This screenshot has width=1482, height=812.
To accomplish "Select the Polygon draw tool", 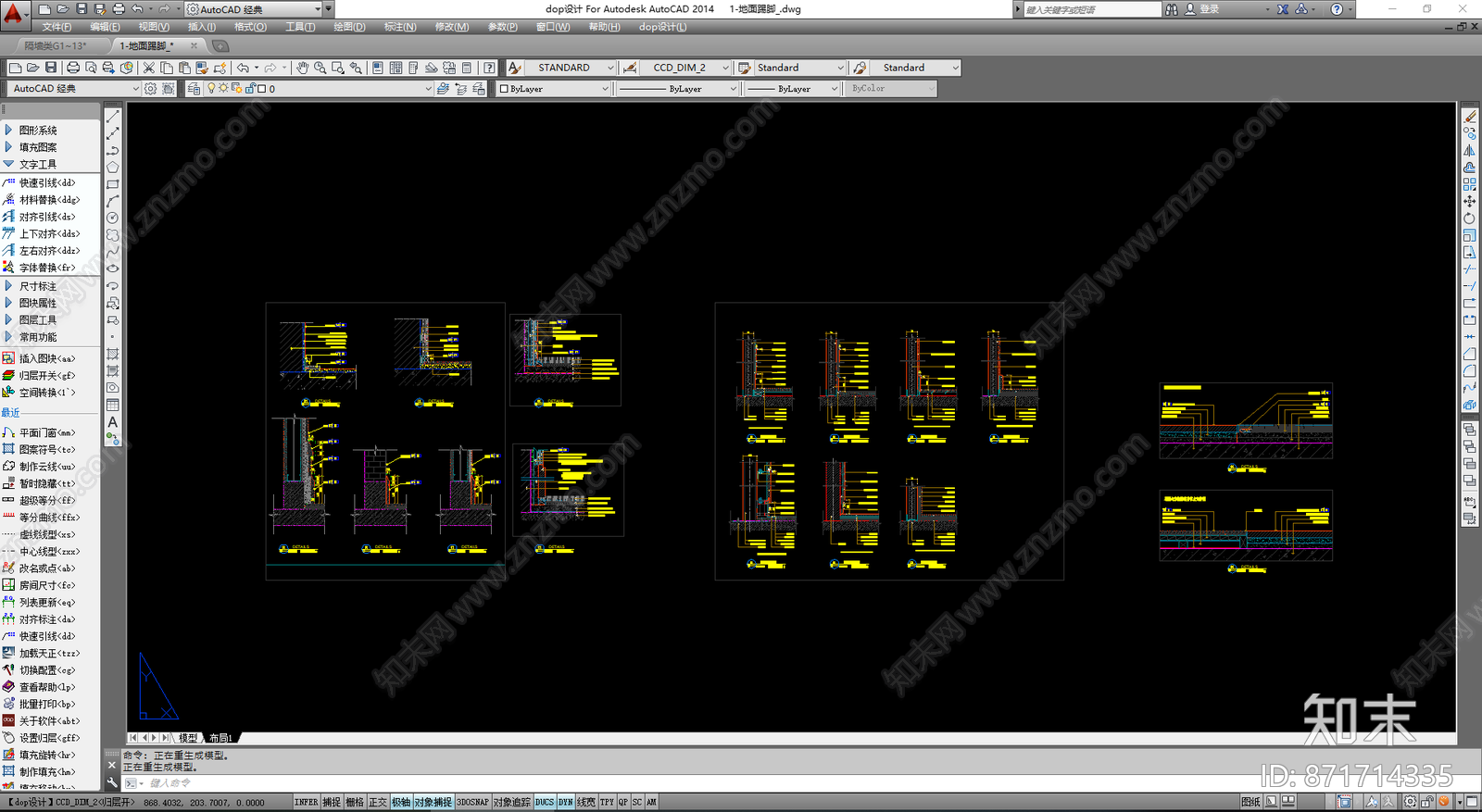I will (x=113, y=168).
